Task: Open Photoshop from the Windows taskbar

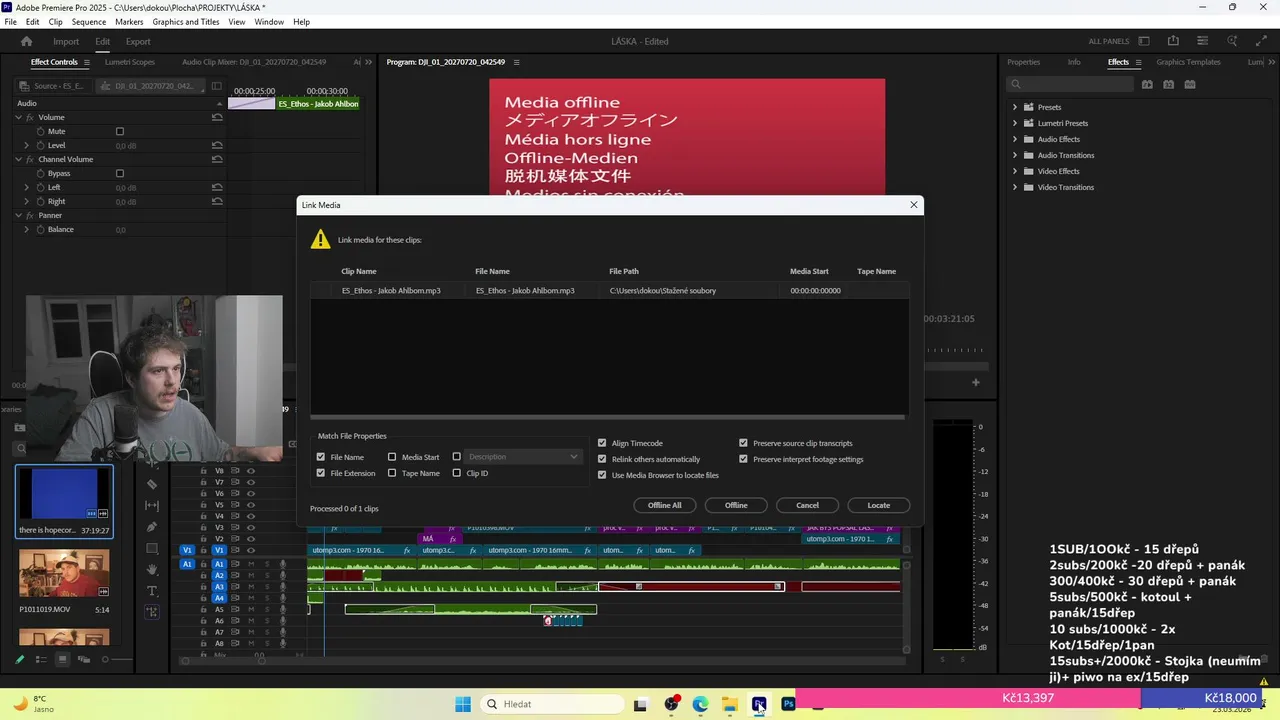Action: pos(788,704)
